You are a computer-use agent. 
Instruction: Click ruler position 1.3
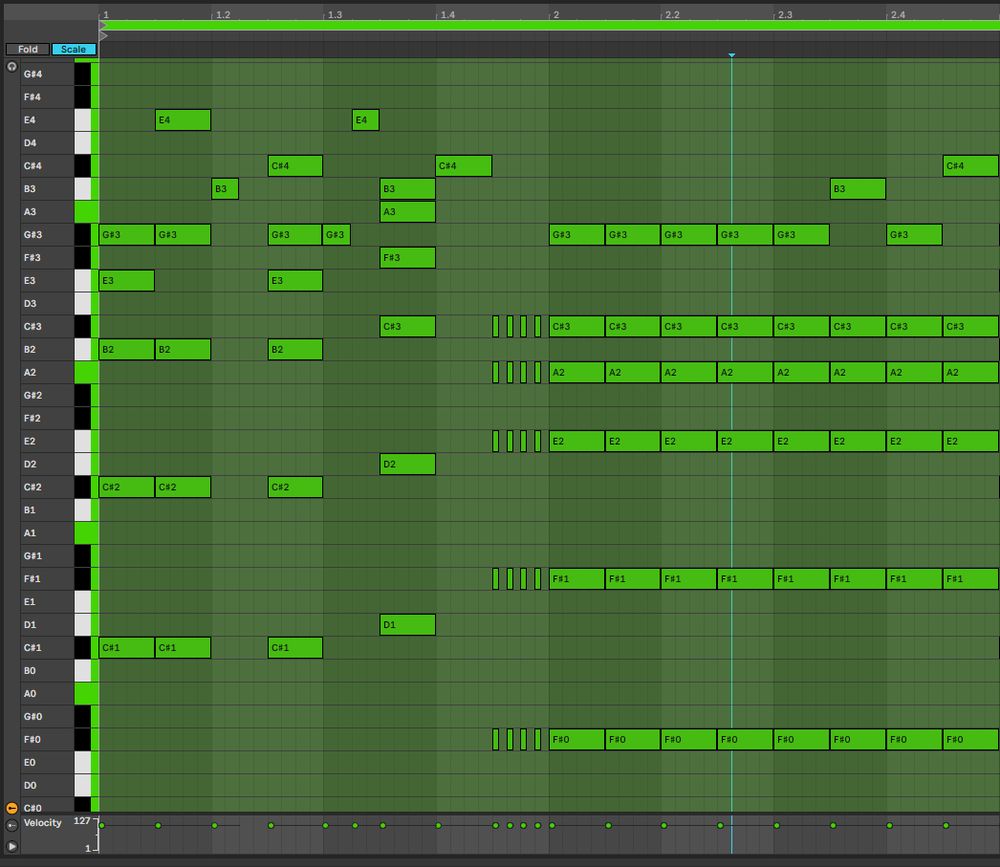[x=335, y=14]
